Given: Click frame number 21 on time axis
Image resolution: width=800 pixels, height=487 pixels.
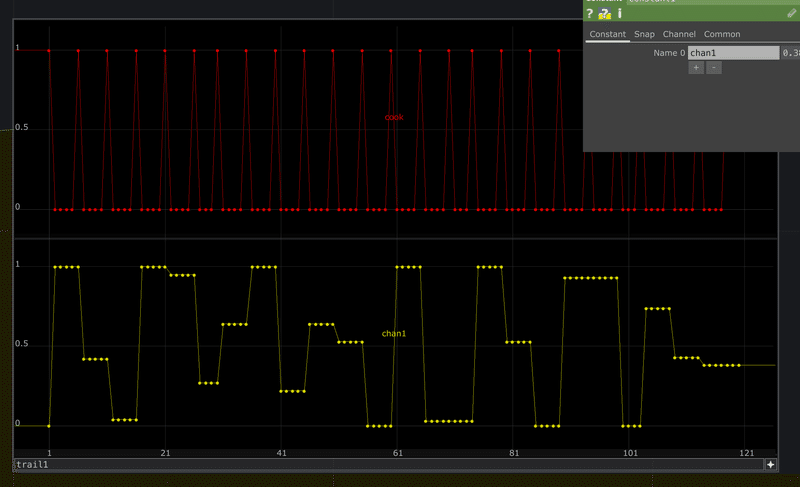Looking at the screenshot, I should pyautogui.click(x=165, y=453).
